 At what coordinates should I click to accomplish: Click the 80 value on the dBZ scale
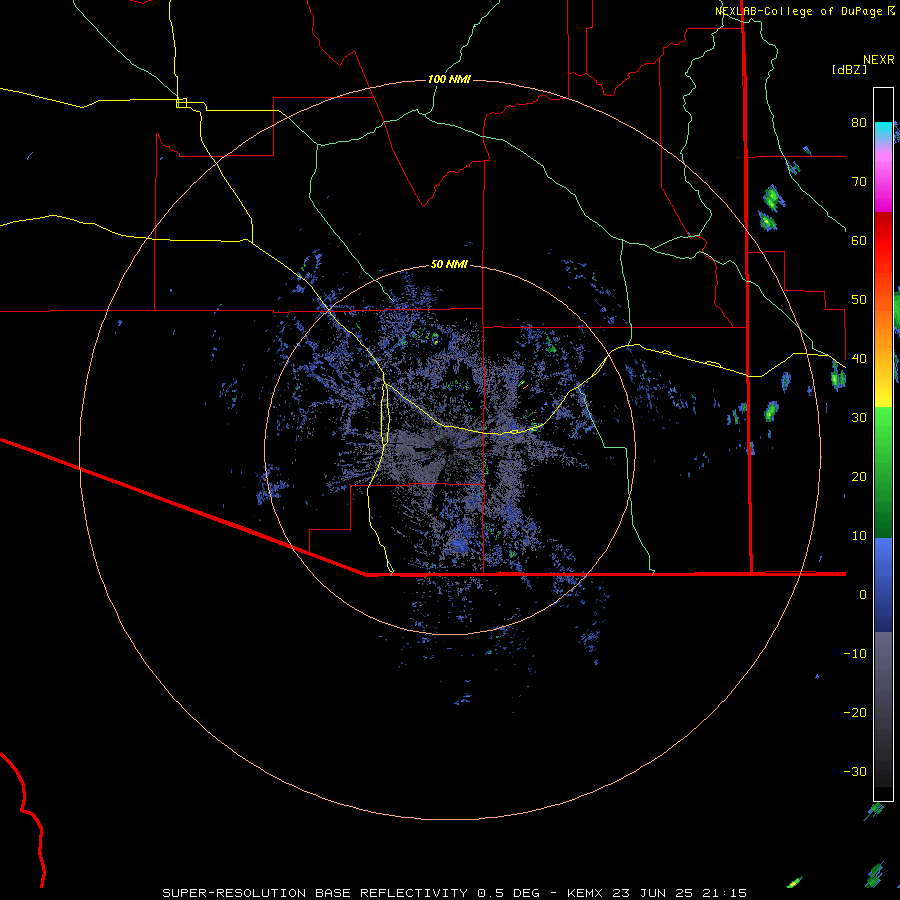tap(859, 123)
